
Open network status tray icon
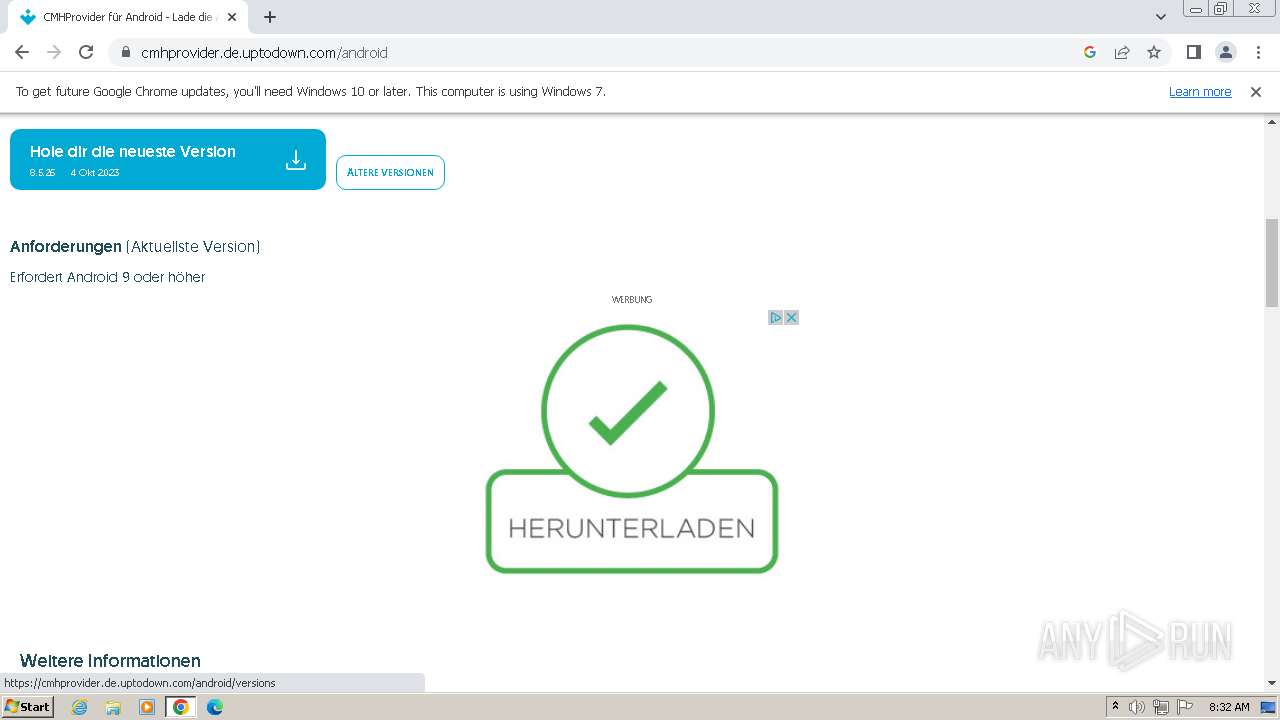coord(1161,707)
